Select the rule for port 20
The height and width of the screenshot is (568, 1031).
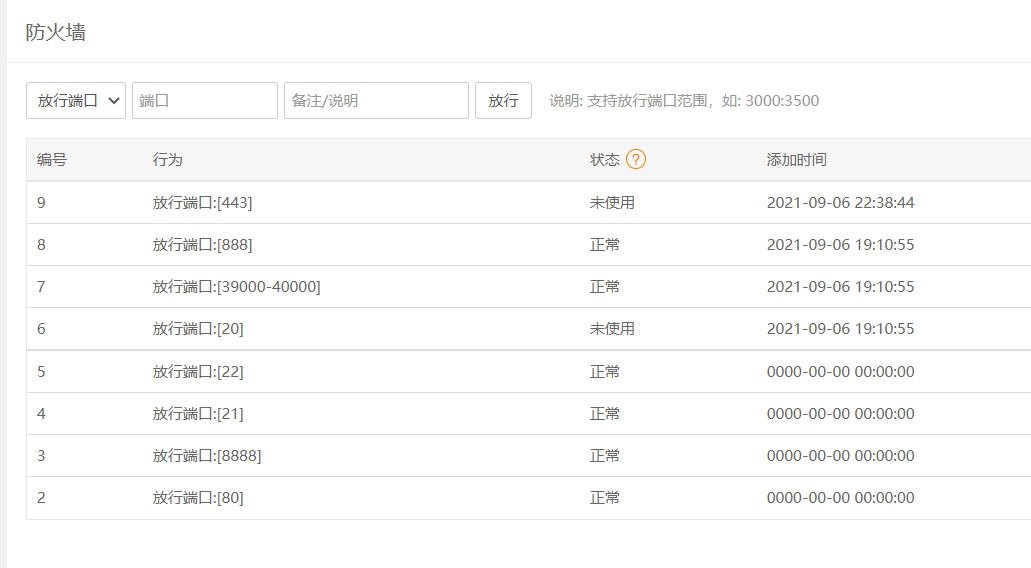click(198, 329)
